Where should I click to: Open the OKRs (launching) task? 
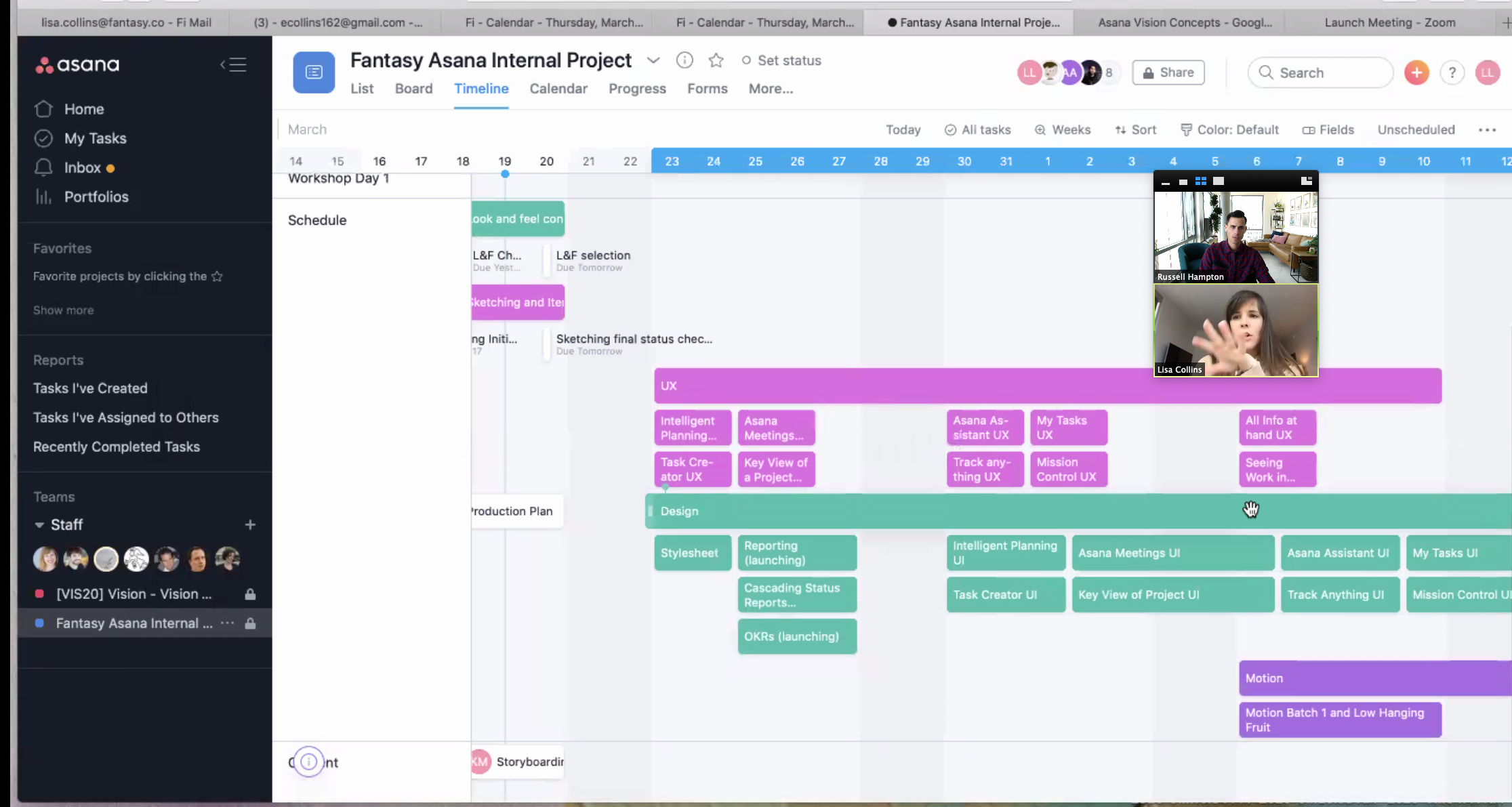797,636
